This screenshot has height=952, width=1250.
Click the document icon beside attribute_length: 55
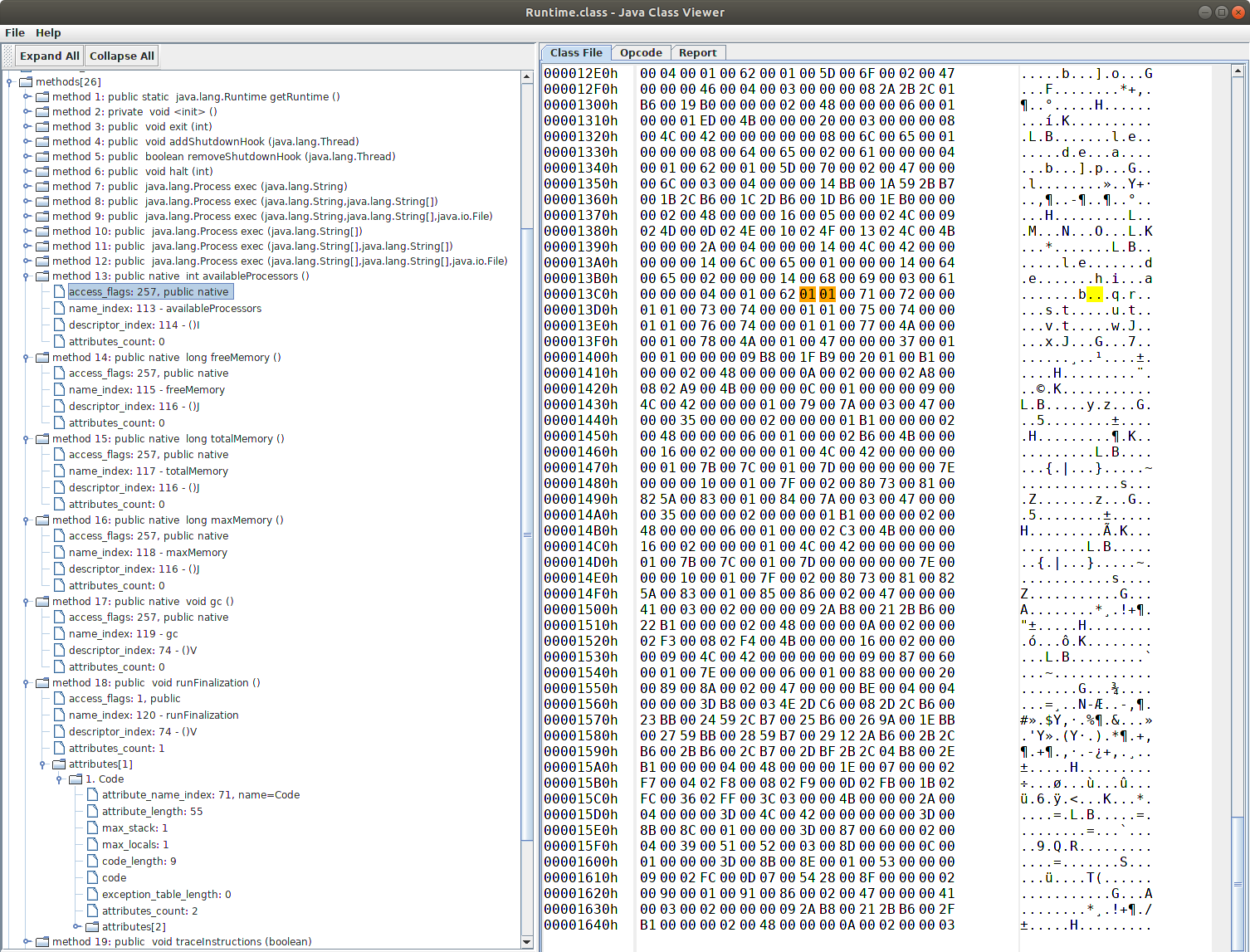tap(91, 811)
